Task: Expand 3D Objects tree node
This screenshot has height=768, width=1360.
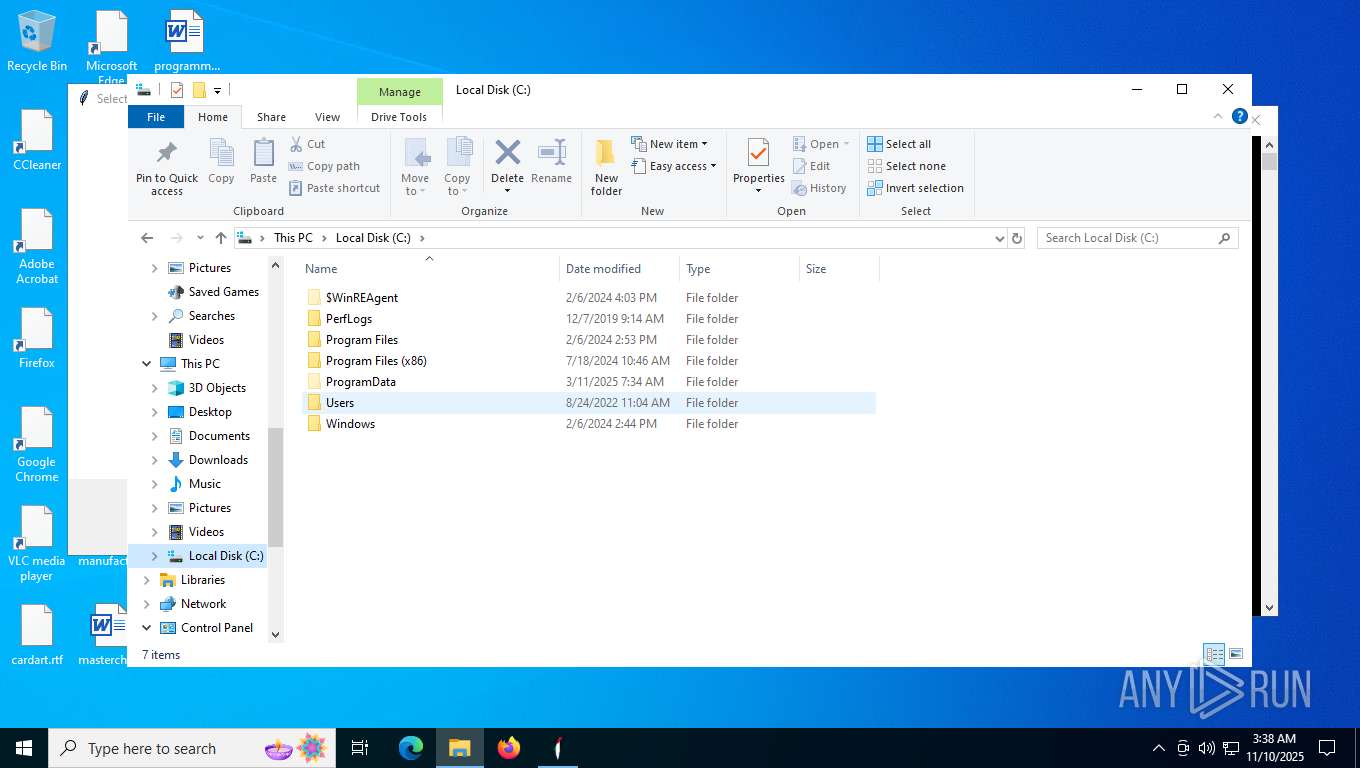Action: coord(155,388)
